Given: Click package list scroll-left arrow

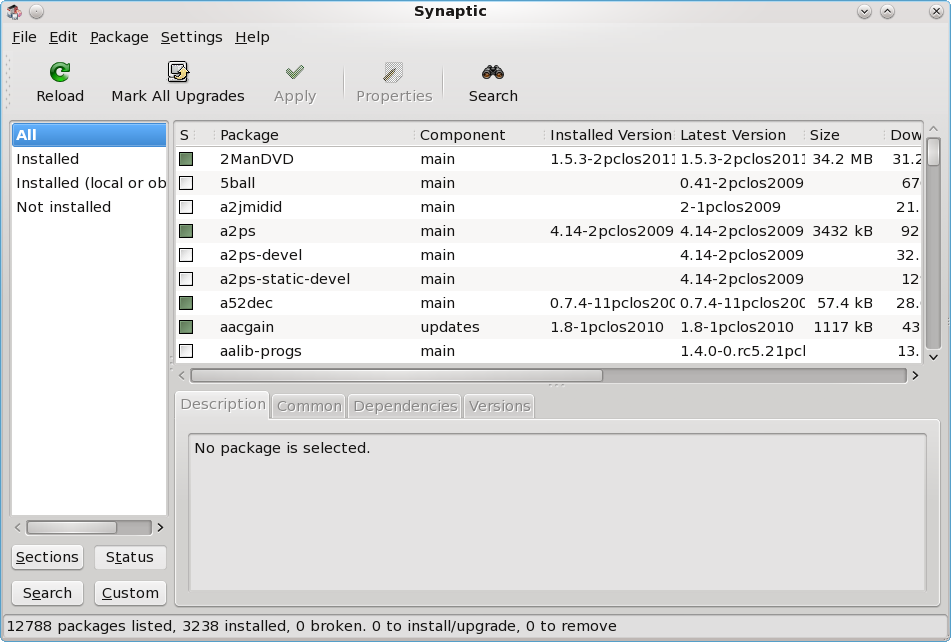Looking at the screenshot, I should 181,376.
